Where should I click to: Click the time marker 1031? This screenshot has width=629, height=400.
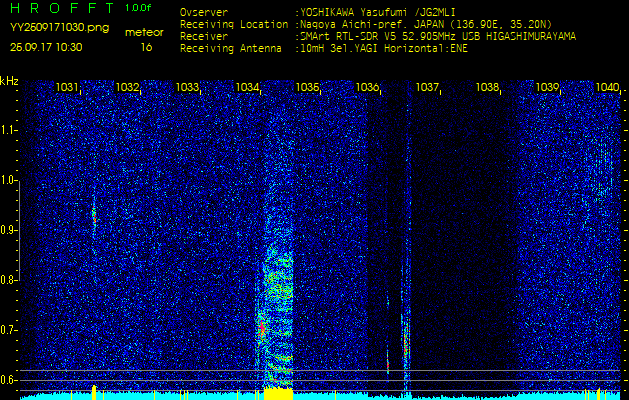point(67,87)
